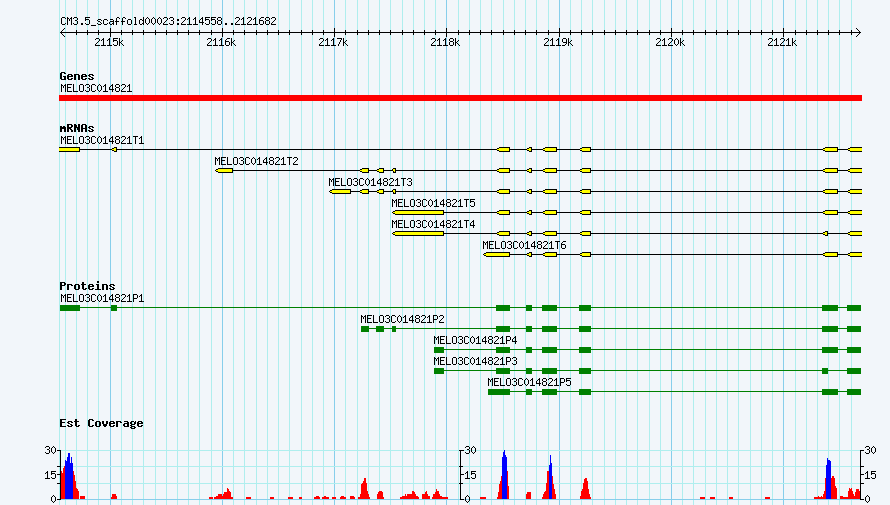Viewport: 890px width, 505px height.
Task: Open mRNA transcript MELO3C014821T2 label
Action: (256, 161)
